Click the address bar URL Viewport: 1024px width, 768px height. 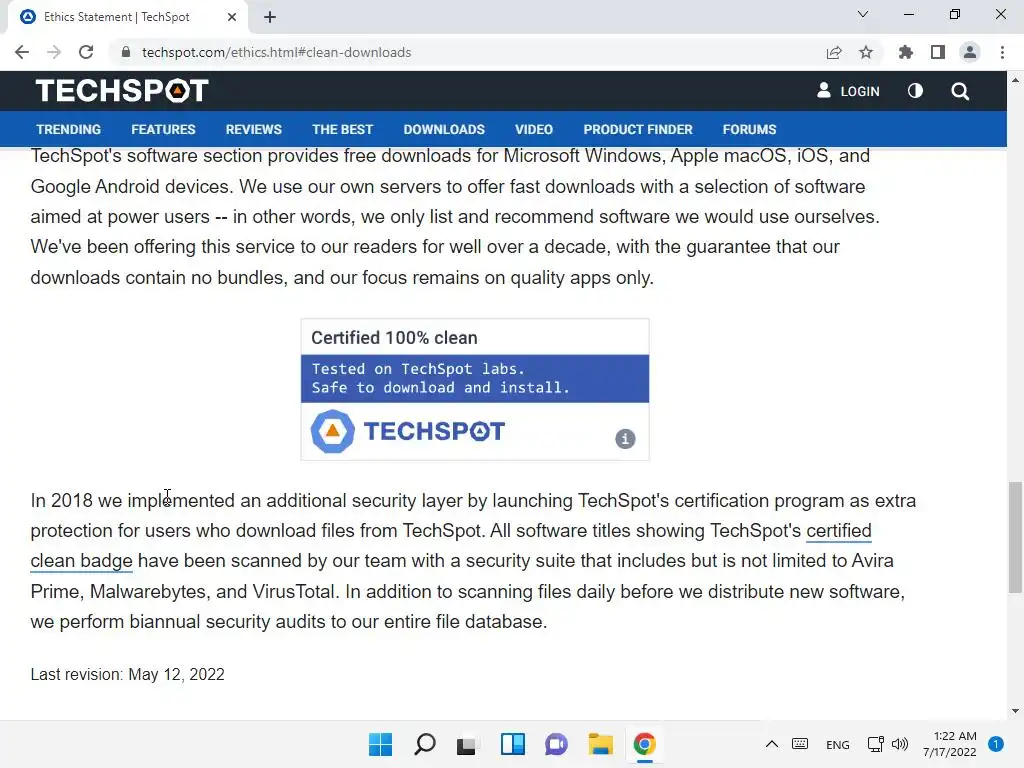coord(276,52)
